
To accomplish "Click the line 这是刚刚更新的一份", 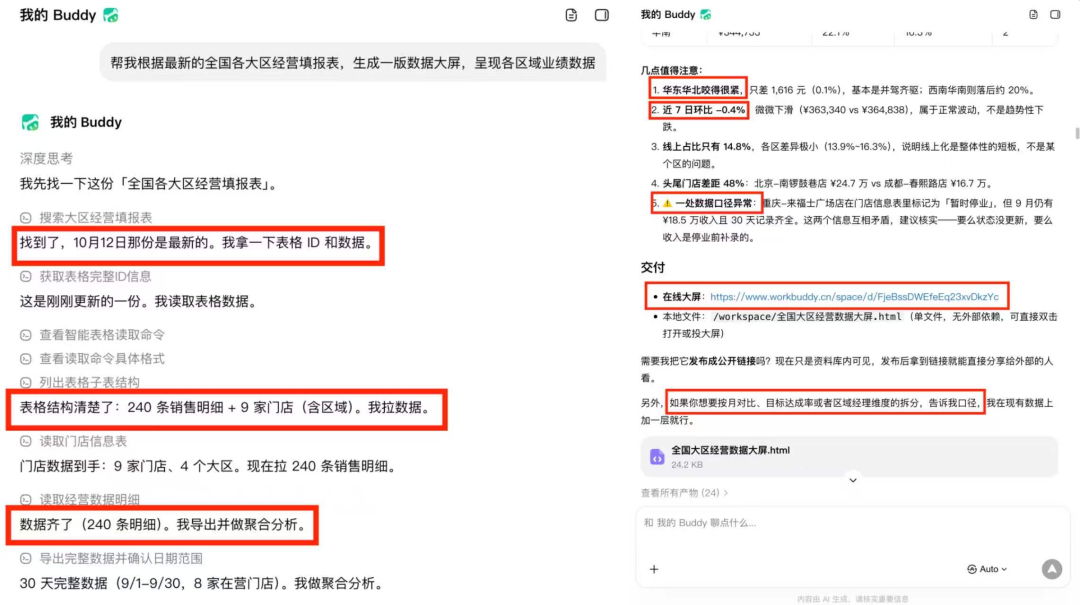I will click(x=138, y=301).
